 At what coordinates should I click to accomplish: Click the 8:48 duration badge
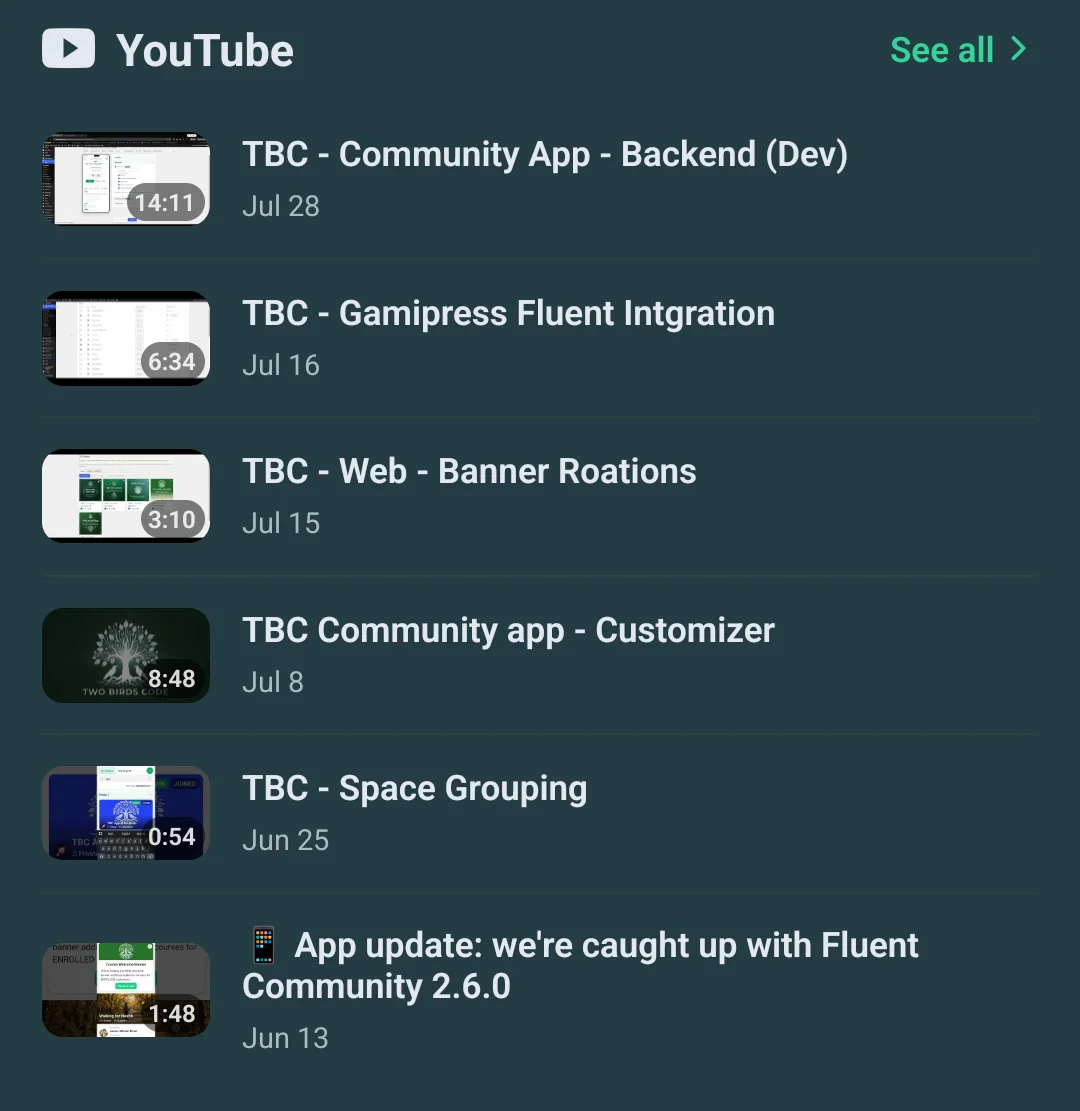click(172, 678)
